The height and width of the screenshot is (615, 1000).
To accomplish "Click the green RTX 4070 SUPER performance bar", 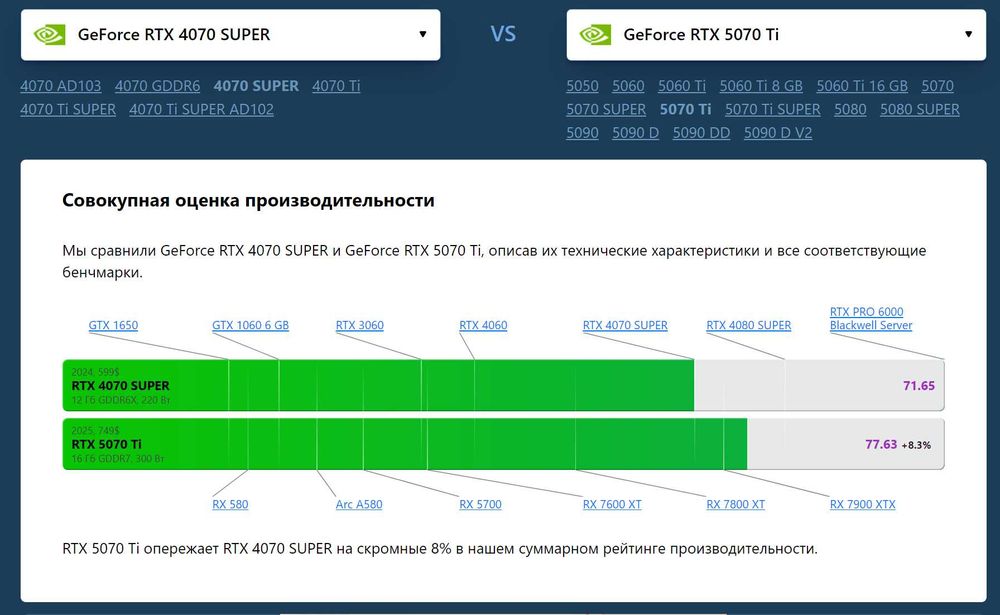I will [x=378, y=385].
